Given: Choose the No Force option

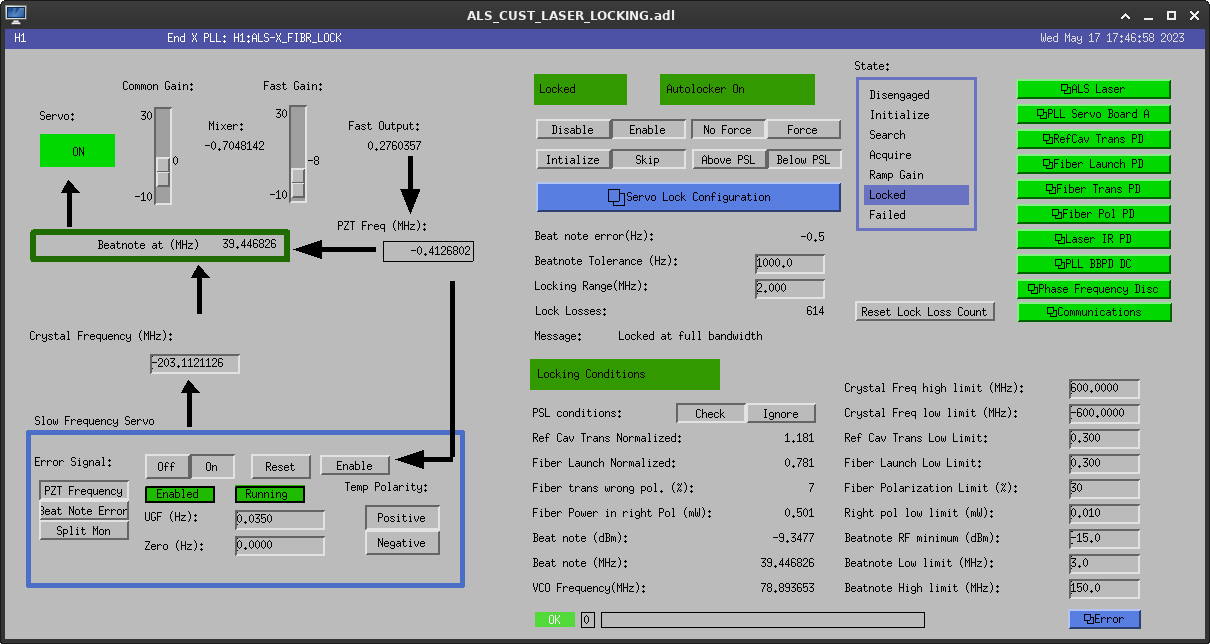Looking at the screenshot, I should click(728, 130).
